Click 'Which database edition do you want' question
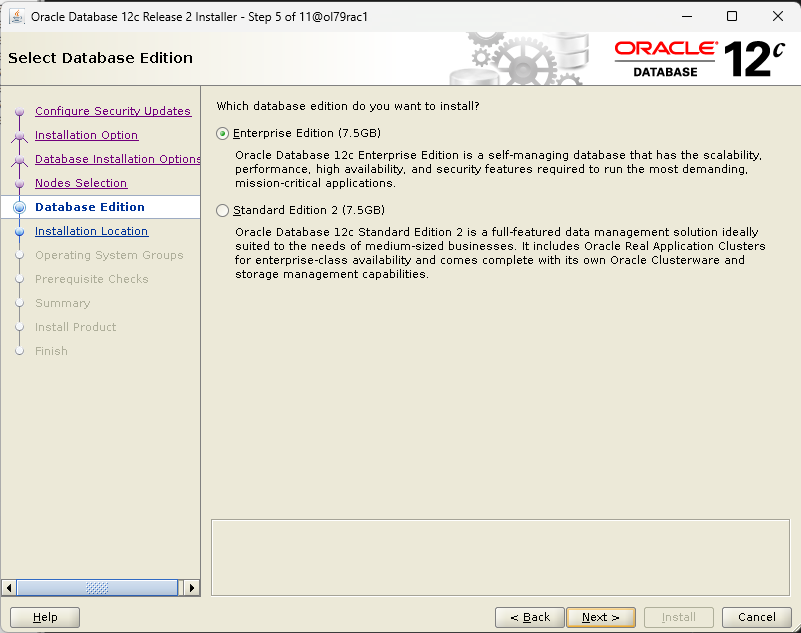 click(x=348, y=106)
